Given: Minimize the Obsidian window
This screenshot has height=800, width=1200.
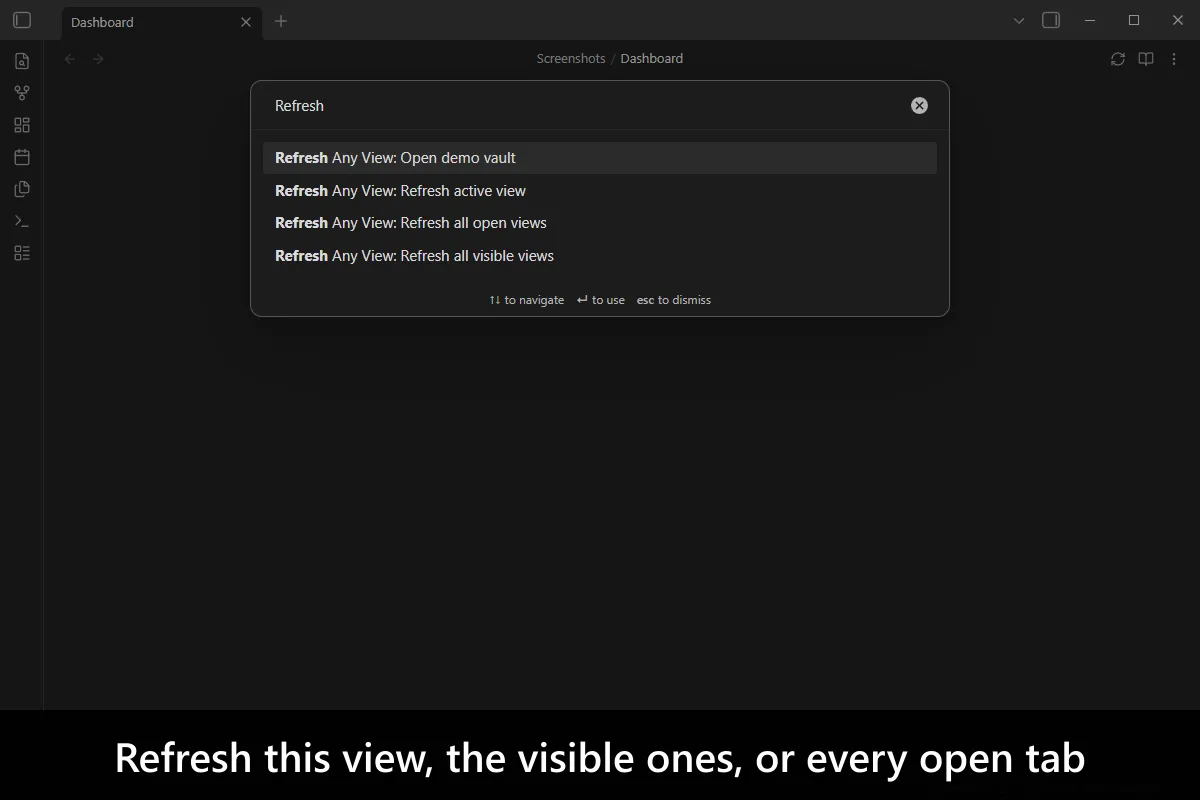Looking at the screenshot, I should (1090, 20).
